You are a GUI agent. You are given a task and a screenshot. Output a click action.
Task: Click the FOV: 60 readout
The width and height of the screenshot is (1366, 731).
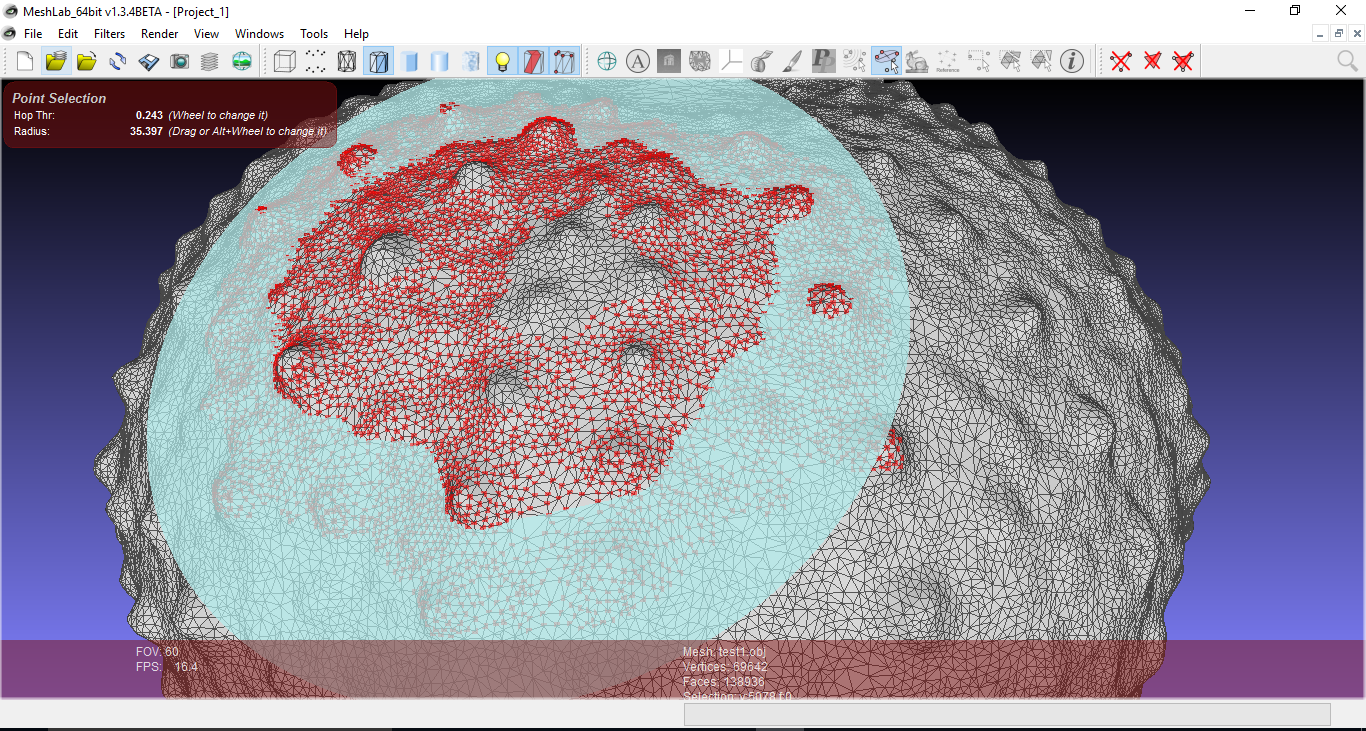click(x=157, y=652)
